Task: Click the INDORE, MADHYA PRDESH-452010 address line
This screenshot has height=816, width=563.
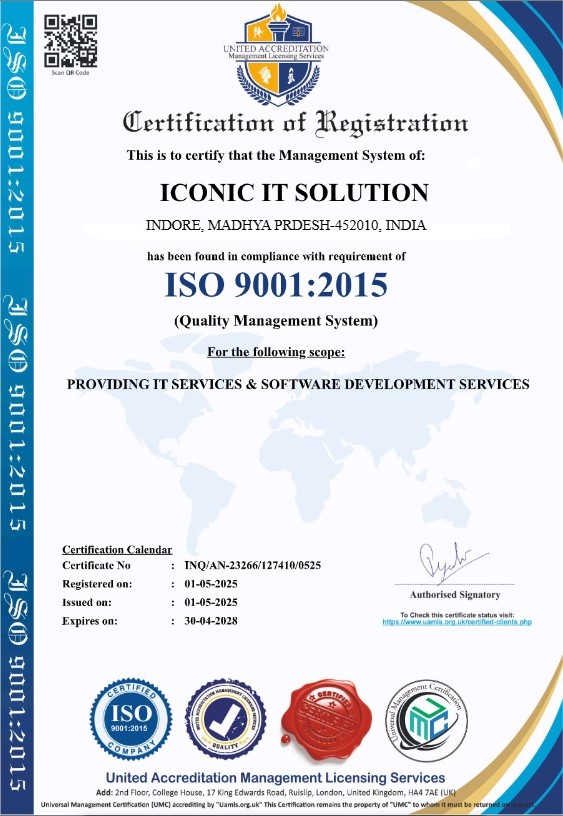Action: tap(286, 225)
